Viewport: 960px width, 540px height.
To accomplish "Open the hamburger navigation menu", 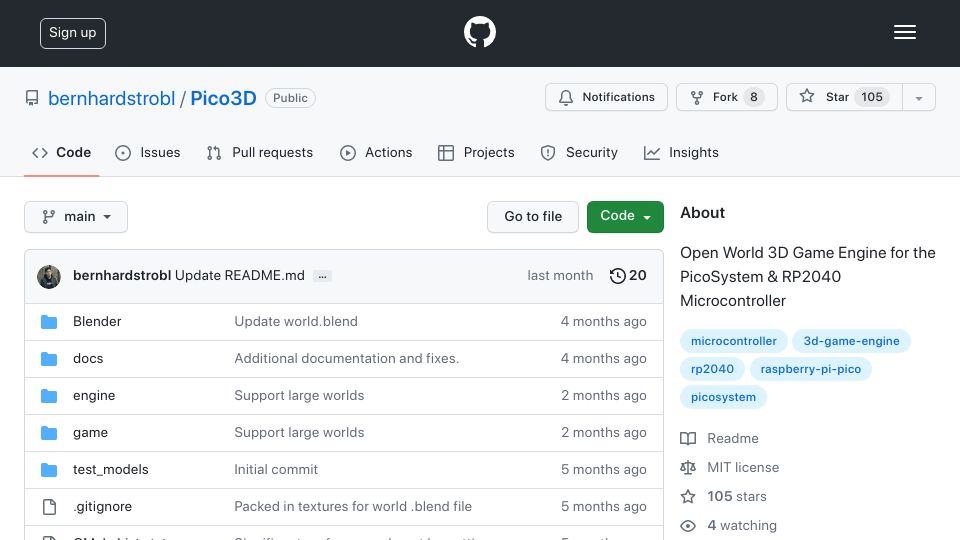I will [904, 32].
